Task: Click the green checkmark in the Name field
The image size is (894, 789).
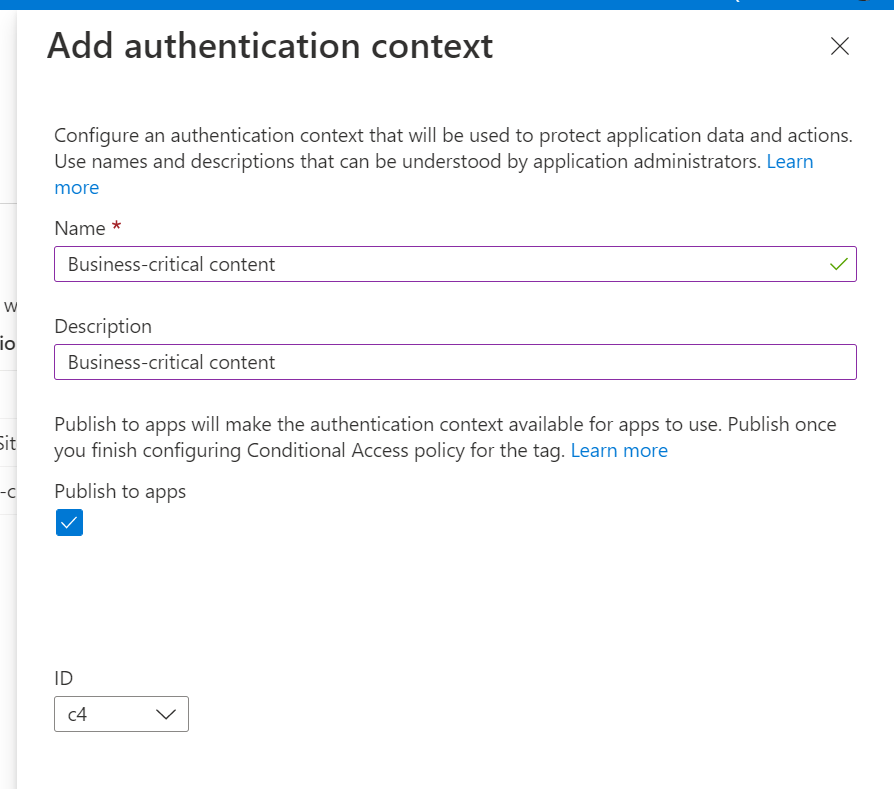Action: coord(838,264)
